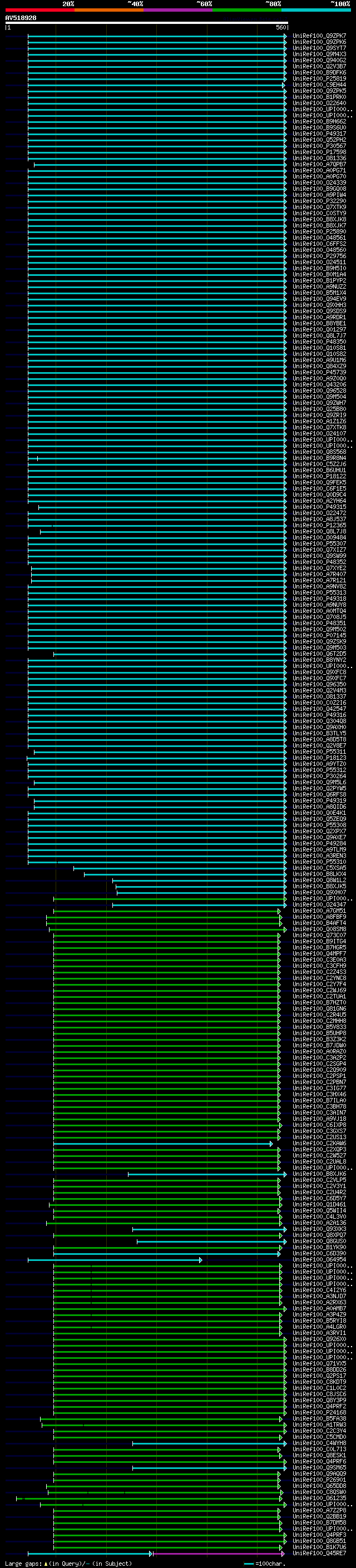Click label UniRef100_A9PIW4
This screenshot has width=356, height=1568.
click(x=319, y=195)
